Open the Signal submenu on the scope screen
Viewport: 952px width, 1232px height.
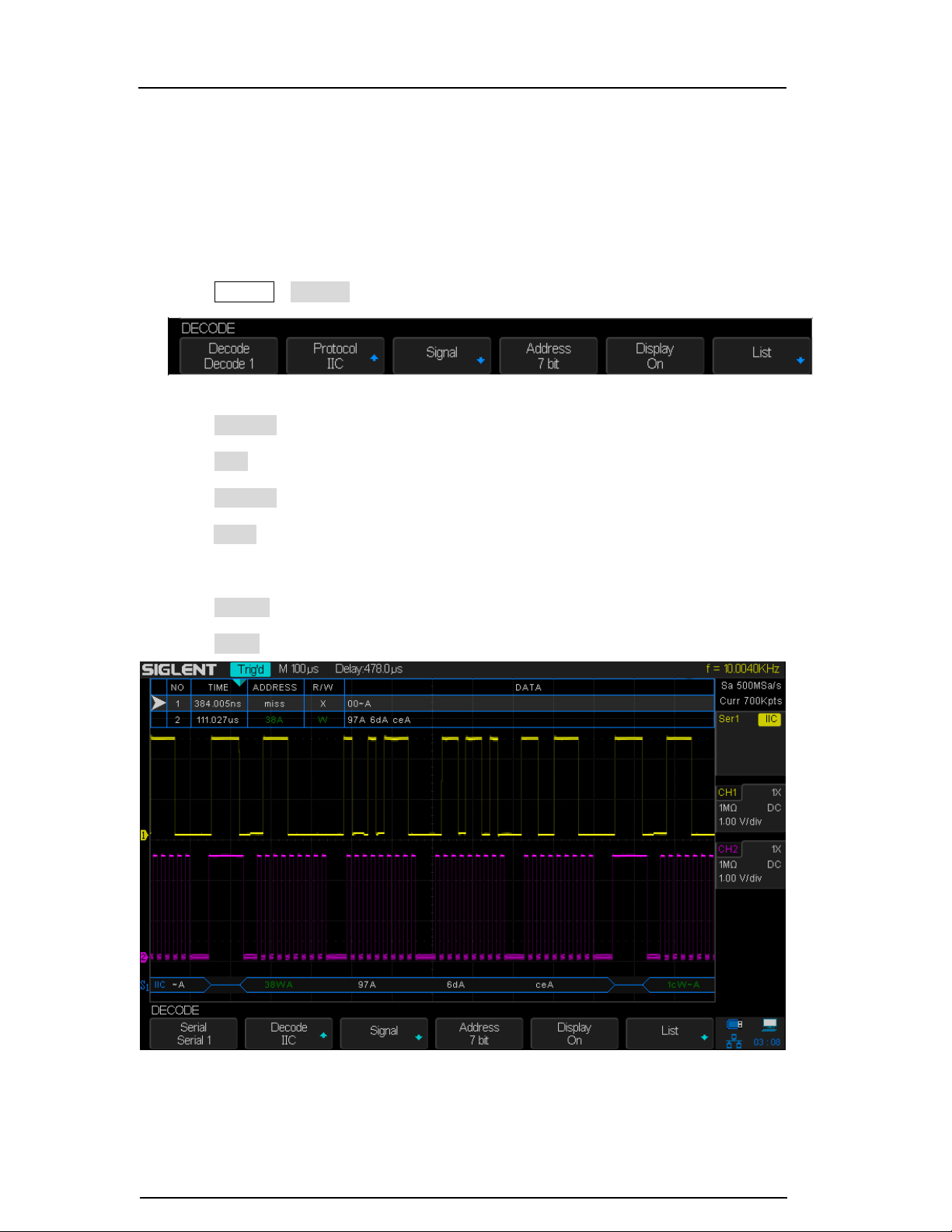coord(384,1034)
